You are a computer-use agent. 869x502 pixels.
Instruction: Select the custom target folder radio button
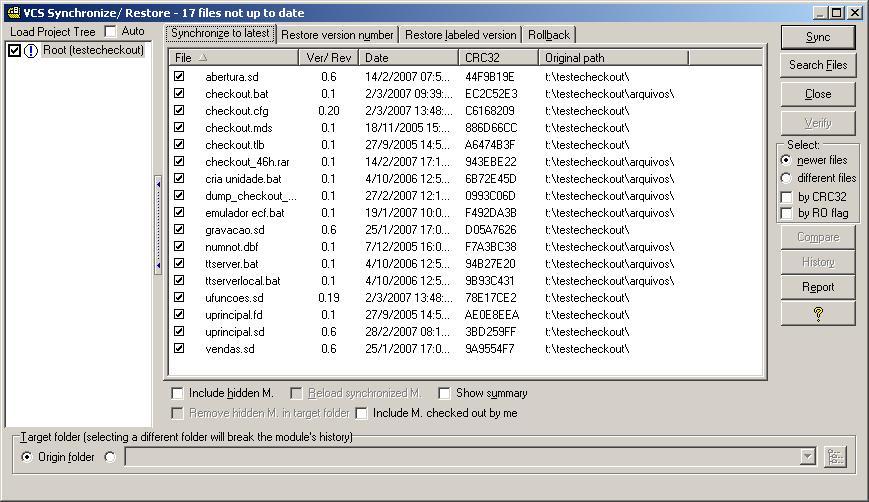[x=110, y=457]
